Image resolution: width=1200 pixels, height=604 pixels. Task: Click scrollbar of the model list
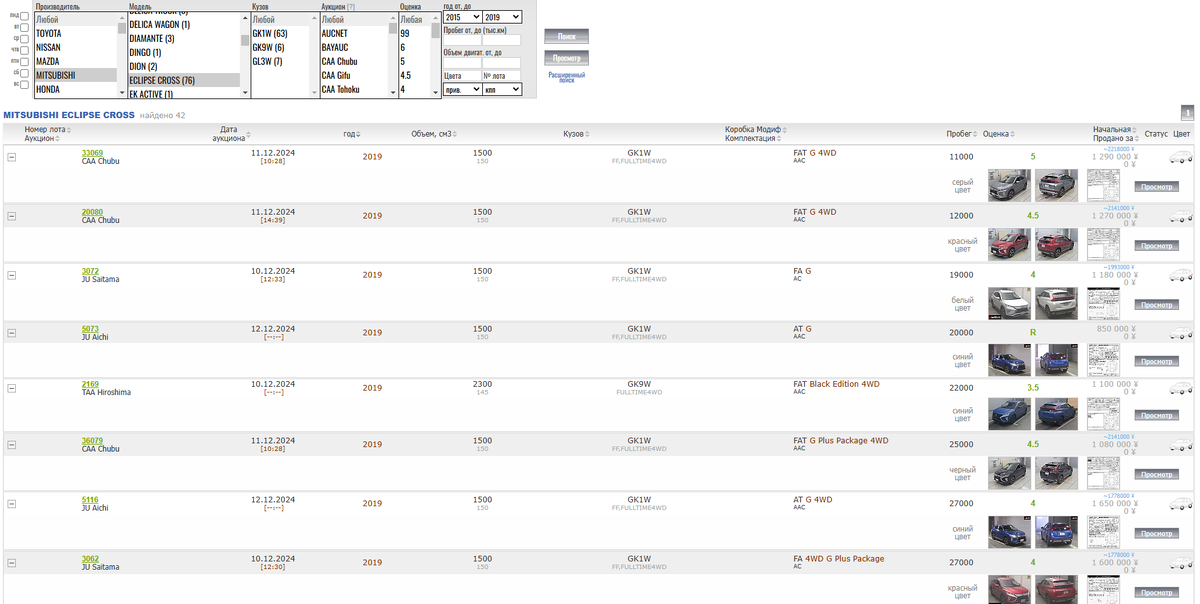[x=245, y=55]
